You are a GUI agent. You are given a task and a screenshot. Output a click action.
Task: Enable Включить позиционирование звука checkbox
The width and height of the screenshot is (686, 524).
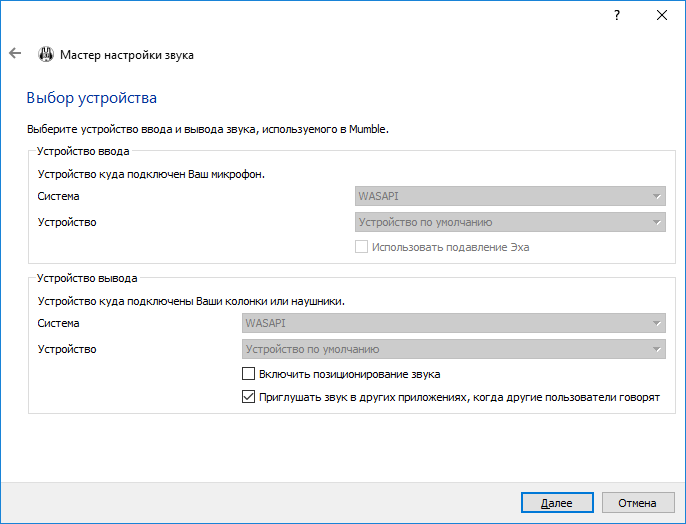[x=249, y=374]
